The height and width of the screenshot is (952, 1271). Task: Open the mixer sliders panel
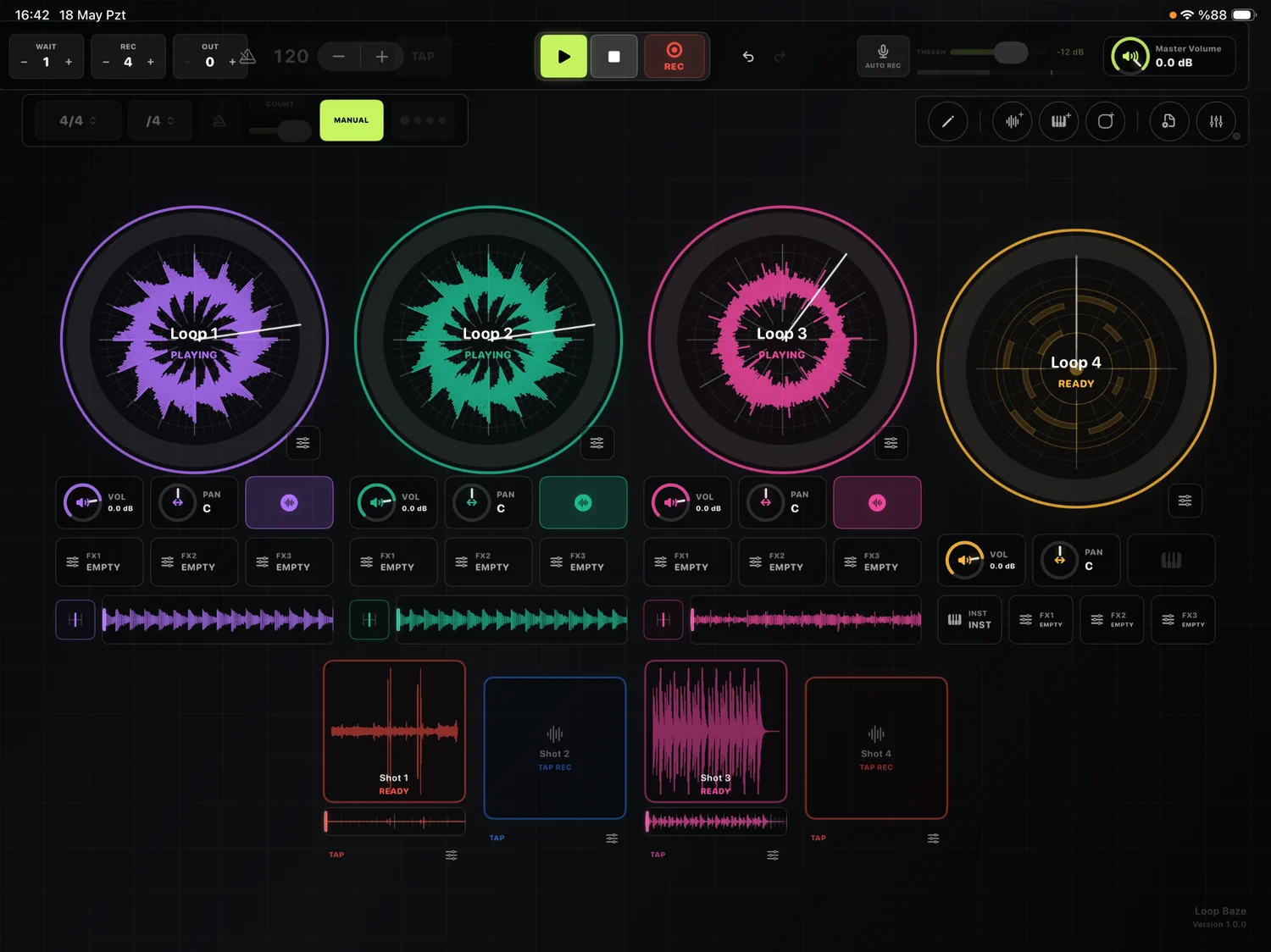[x=1216, y=121]
